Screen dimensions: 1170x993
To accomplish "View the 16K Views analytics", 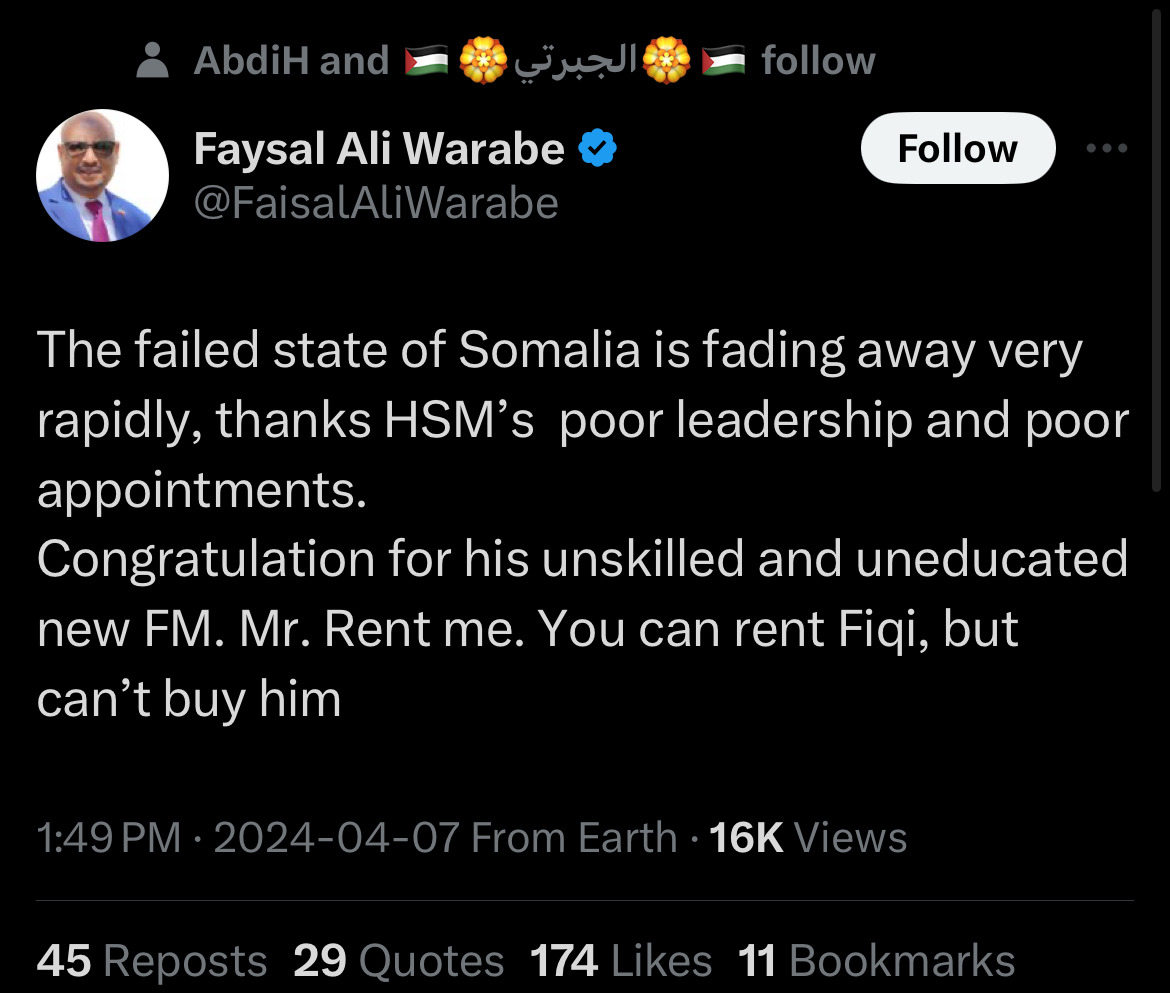I will coord(807,837).
